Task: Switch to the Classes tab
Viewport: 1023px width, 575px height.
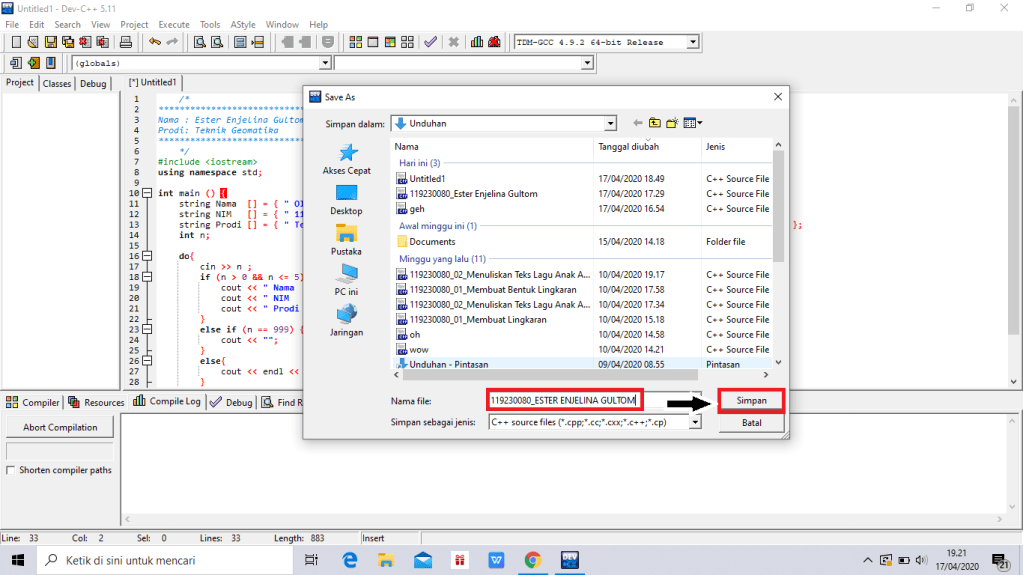Action: (57, 83)
